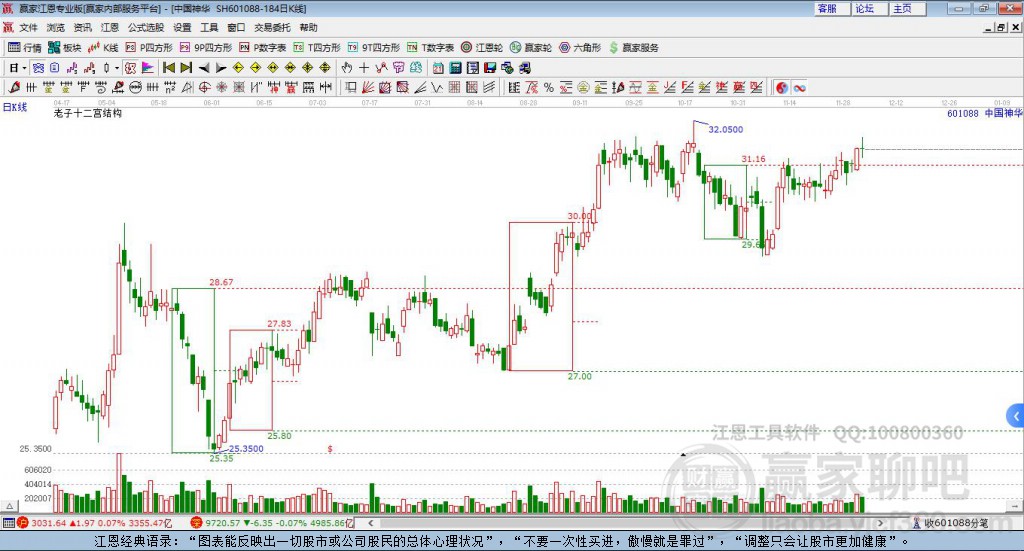Click the Shenzhen index 9720.57 status
This screenshot has height=551, width=1024.
coord(272,523)
